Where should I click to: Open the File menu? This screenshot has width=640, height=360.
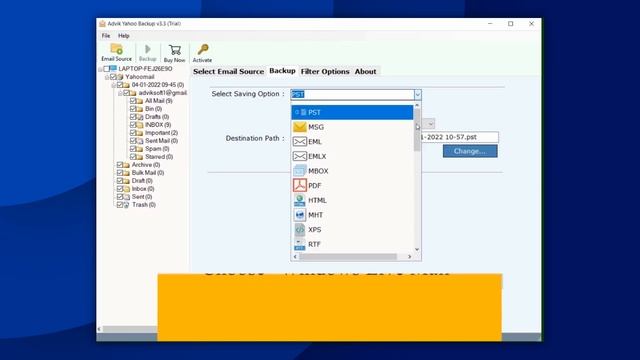pyautogui.click(x=106, y=36)
